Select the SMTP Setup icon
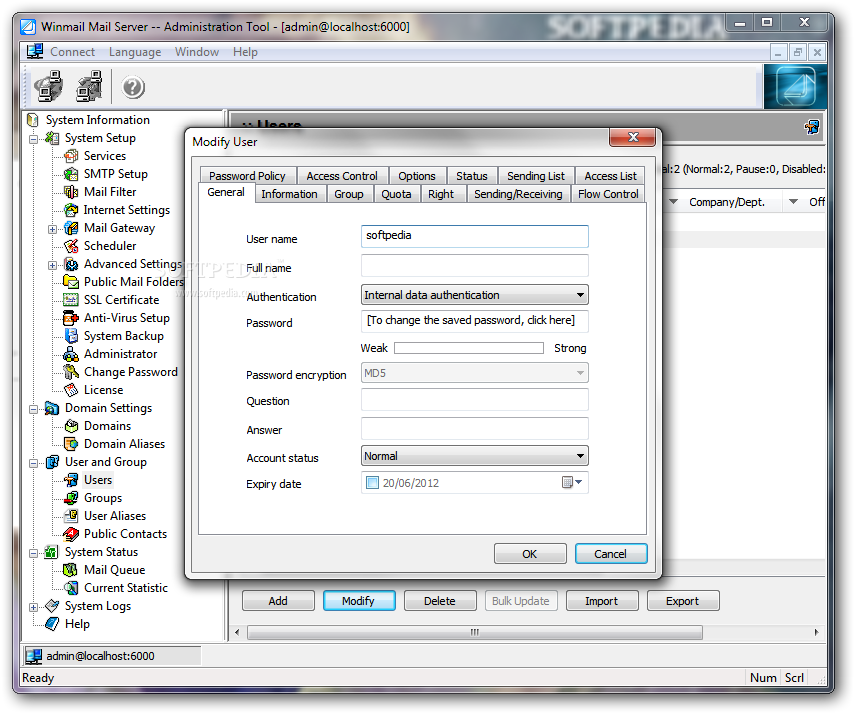 pos(71,175)
